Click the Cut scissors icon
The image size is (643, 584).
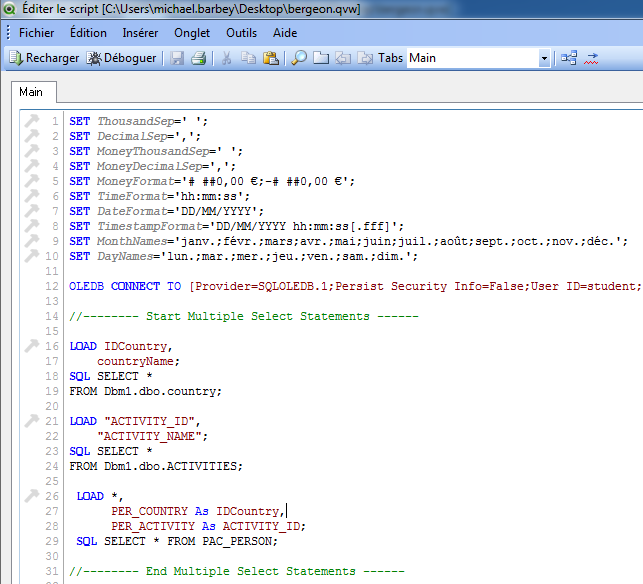(226, 58)
